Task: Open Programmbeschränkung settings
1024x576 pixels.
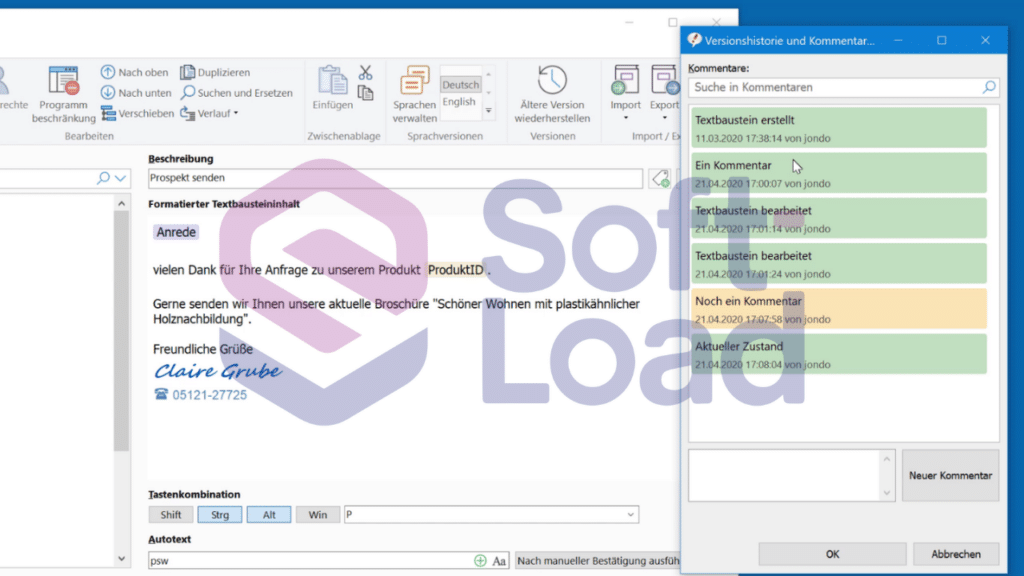Action: pos(63,94)
